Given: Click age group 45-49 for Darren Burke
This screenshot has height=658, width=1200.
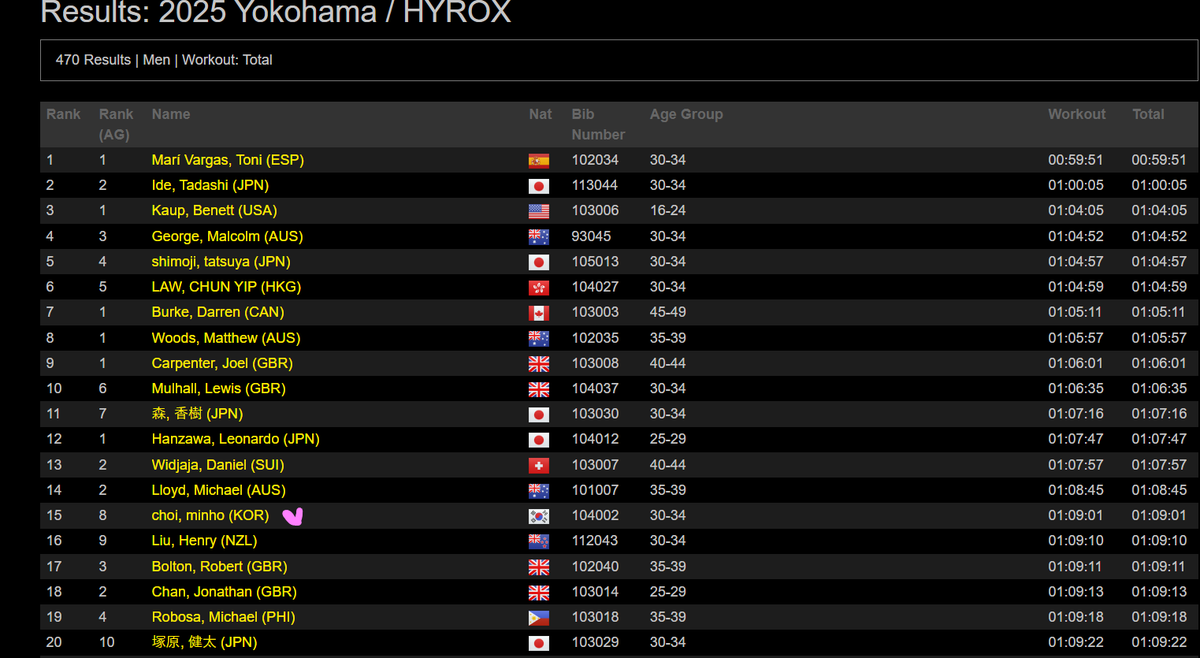Looking at the screenshot, I should coord(668,312).
